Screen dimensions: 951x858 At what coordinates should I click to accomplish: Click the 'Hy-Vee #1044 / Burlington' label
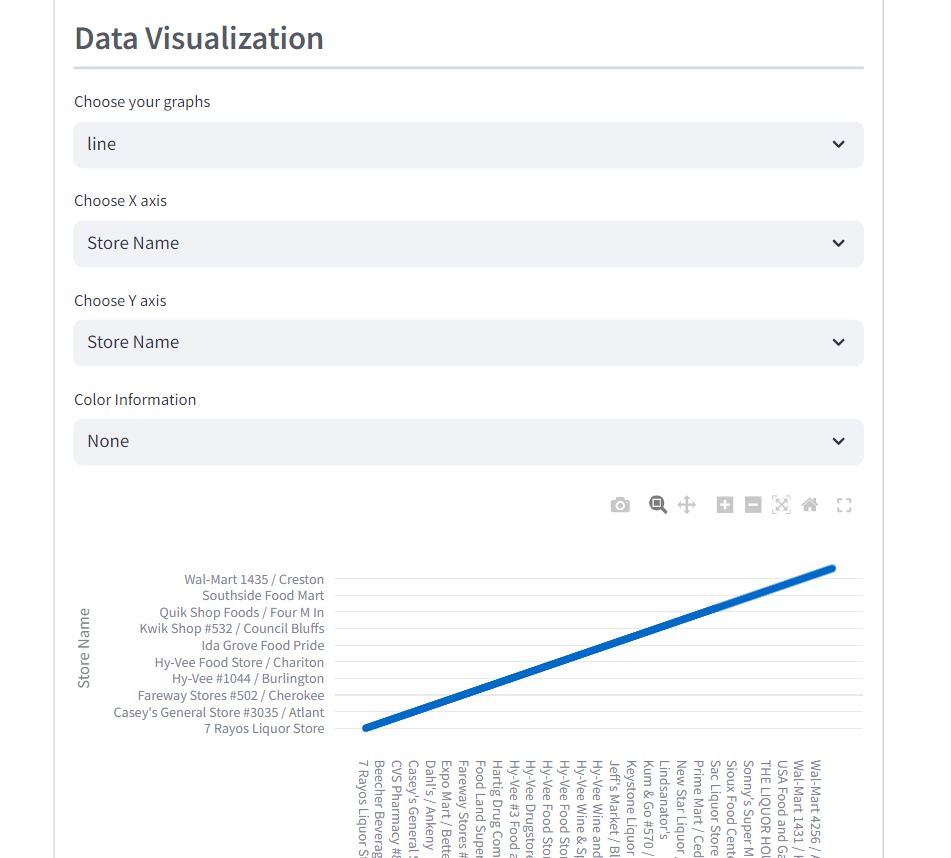point(248,679)
